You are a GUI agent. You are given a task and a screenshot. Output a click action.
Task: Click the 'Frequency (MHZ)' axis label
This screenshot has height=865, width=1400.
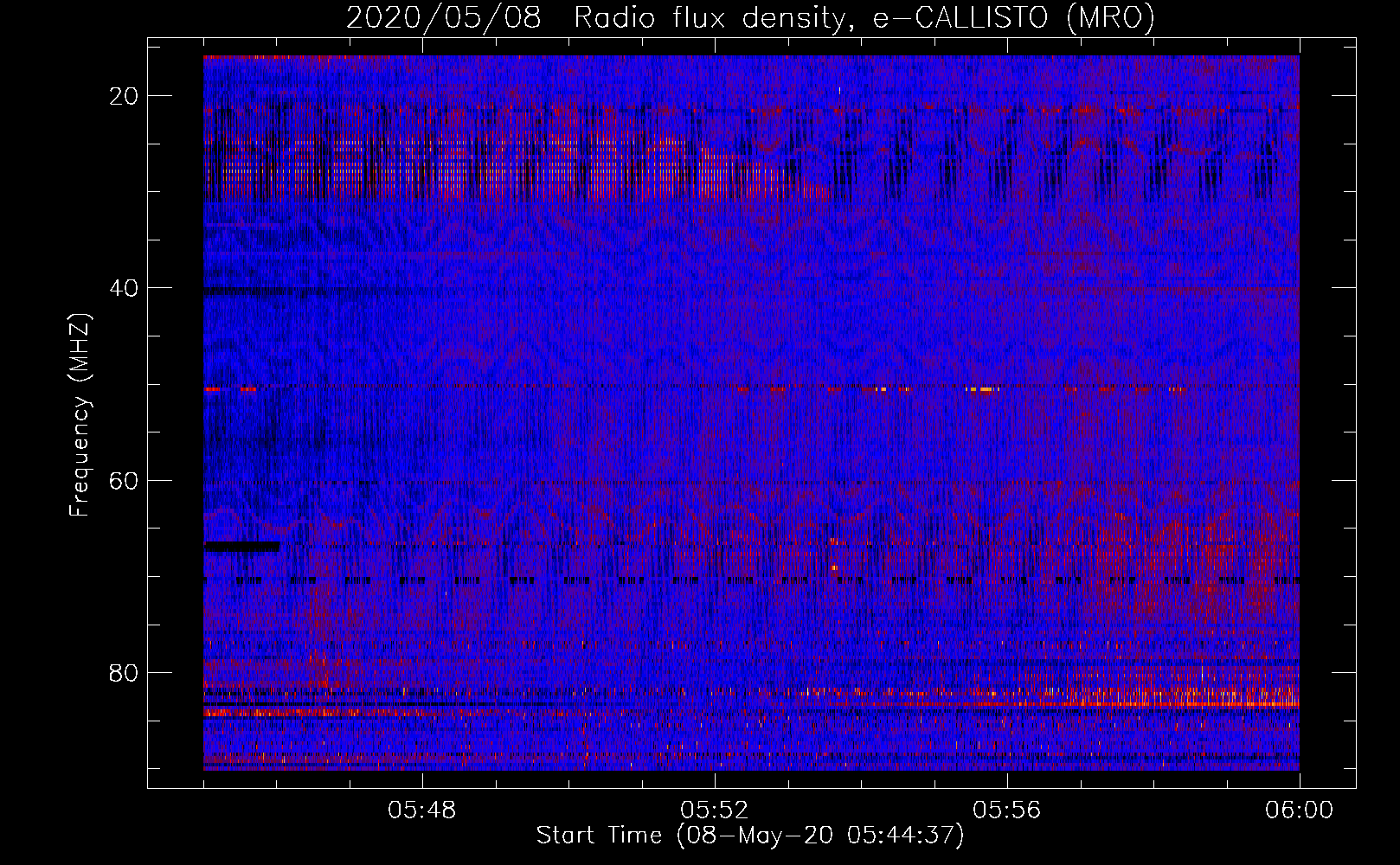point(80,415)
